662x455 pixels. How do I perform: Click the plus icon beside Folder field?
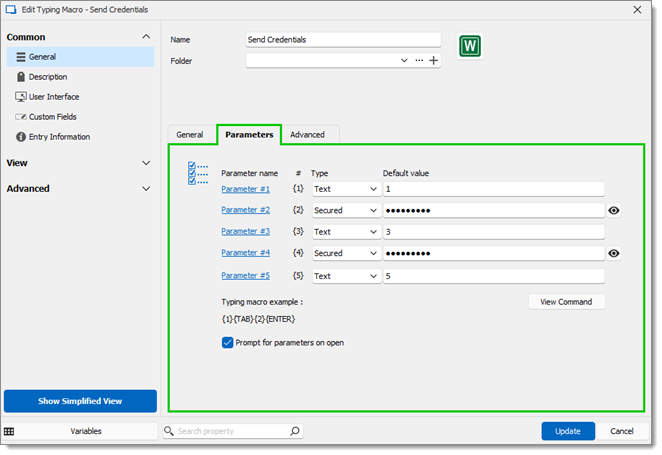click(x=434, y=61)
